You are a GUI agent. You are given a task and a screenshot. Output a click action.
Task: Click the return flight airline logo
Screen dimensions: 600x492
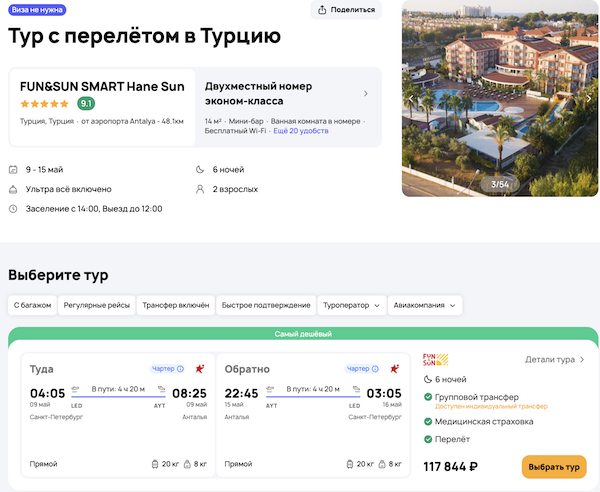395,369
